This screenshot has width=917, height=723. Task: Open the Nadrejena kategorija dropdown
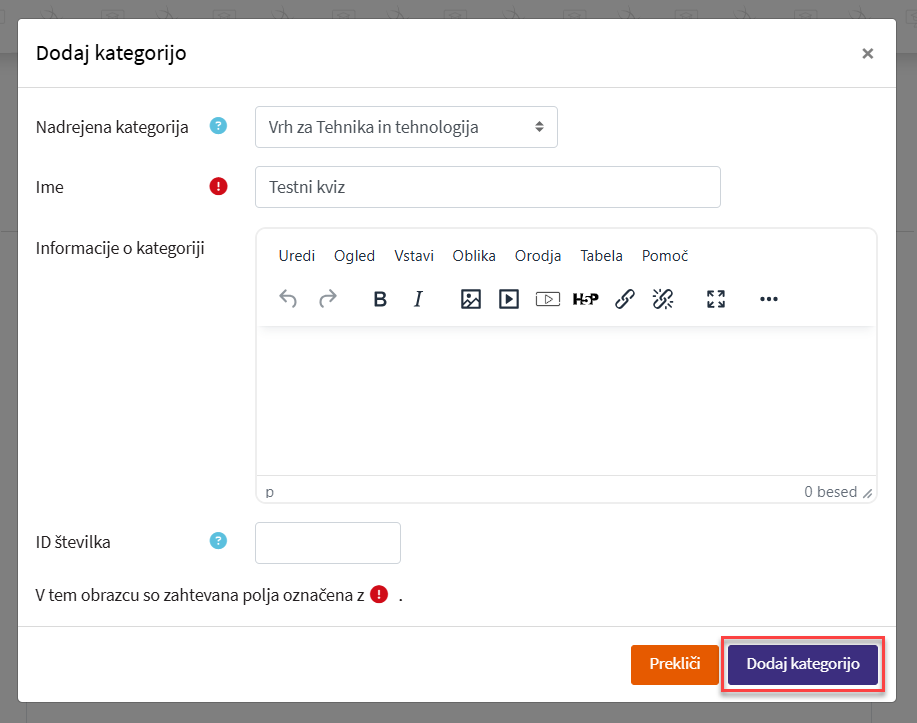(406, 127)
